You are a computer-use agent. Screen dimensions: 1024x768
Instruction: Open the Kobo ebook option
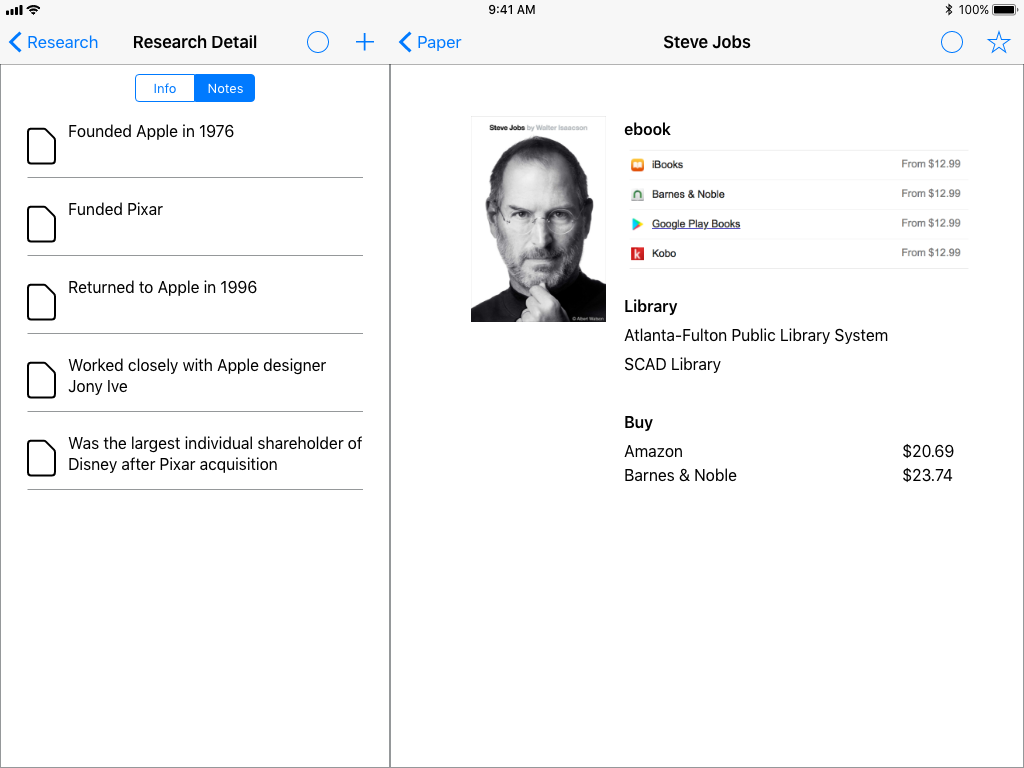pyautogui.click(x=798, y=253)
